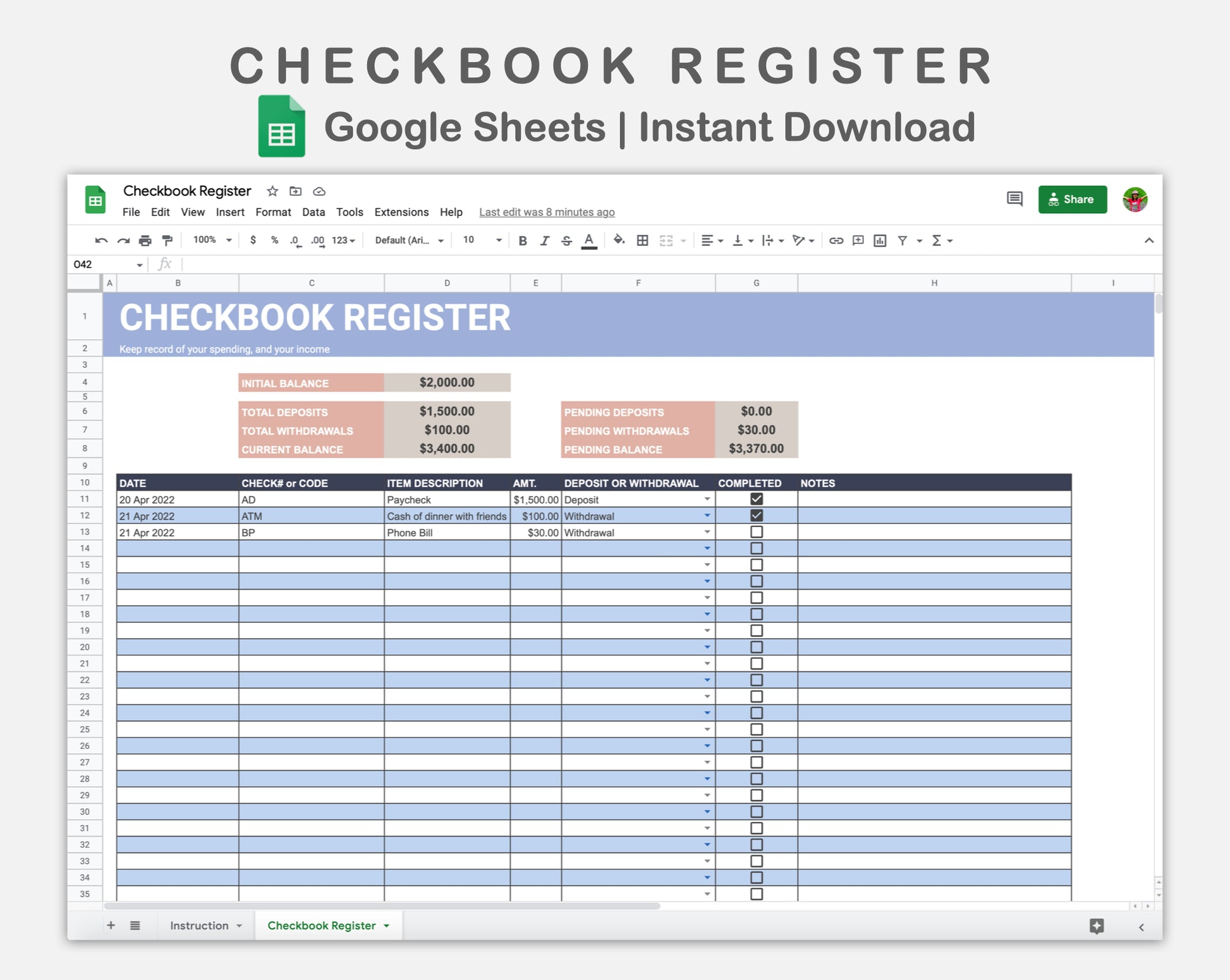Viewport: 1230px width, 980px height.
Task: Open the zoom 100% dropdown
Action: [x=212, y=240]
